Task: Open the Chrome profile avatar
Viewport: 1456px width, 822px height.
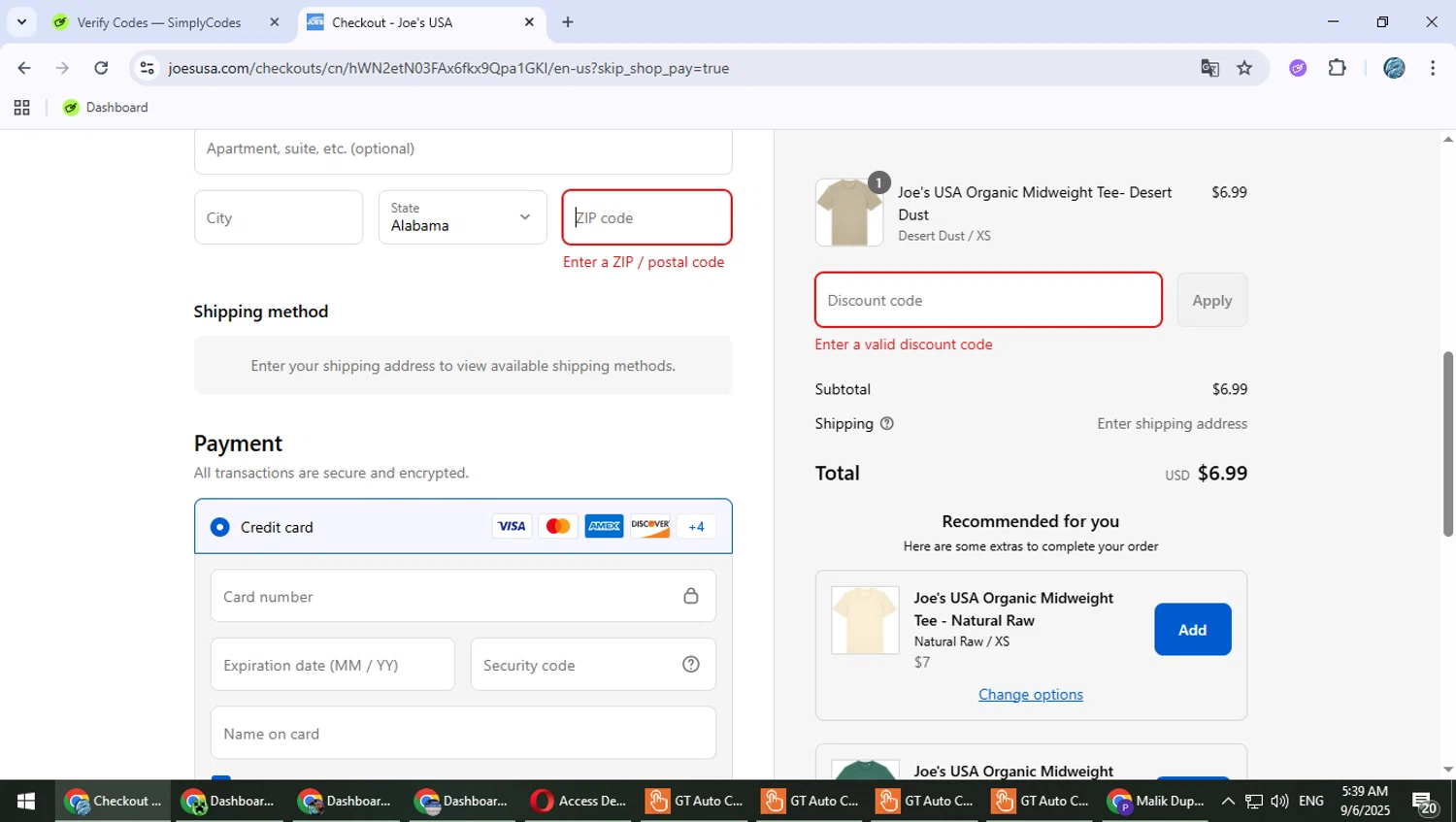Action: tap(1394, 68)
